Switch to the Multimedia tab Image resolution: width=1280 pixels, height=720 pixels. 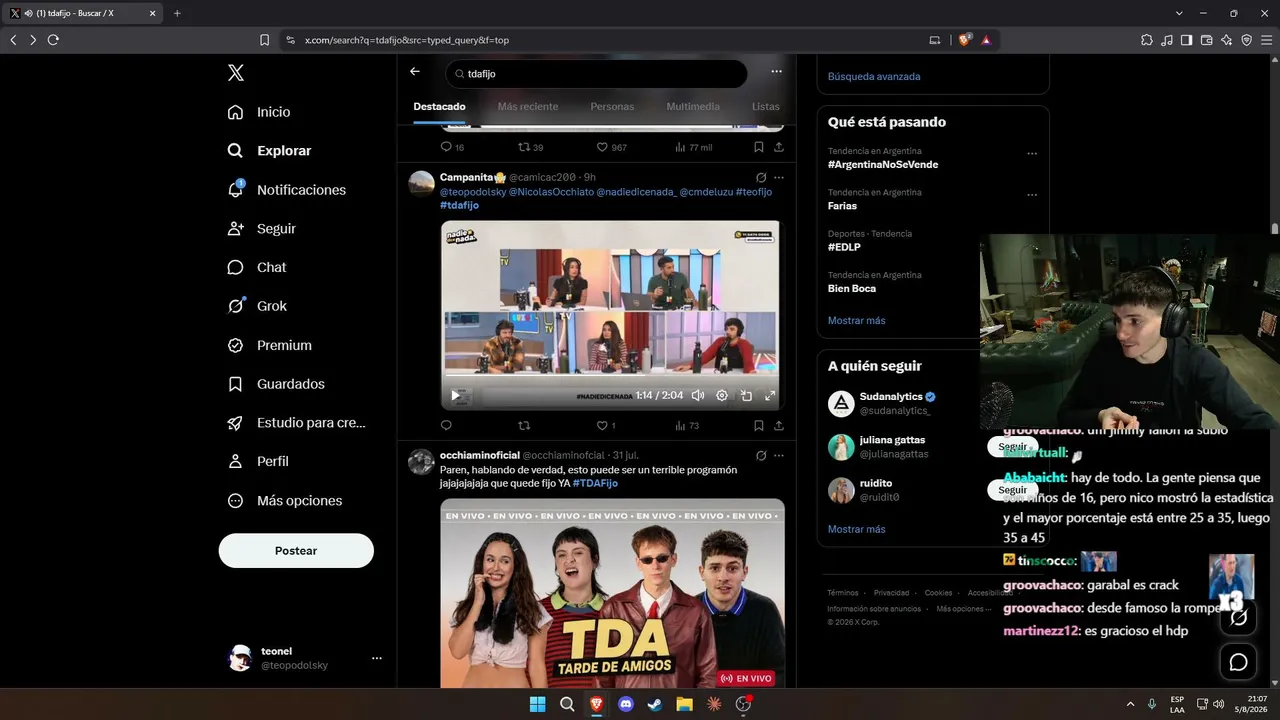tap(693, 107)
